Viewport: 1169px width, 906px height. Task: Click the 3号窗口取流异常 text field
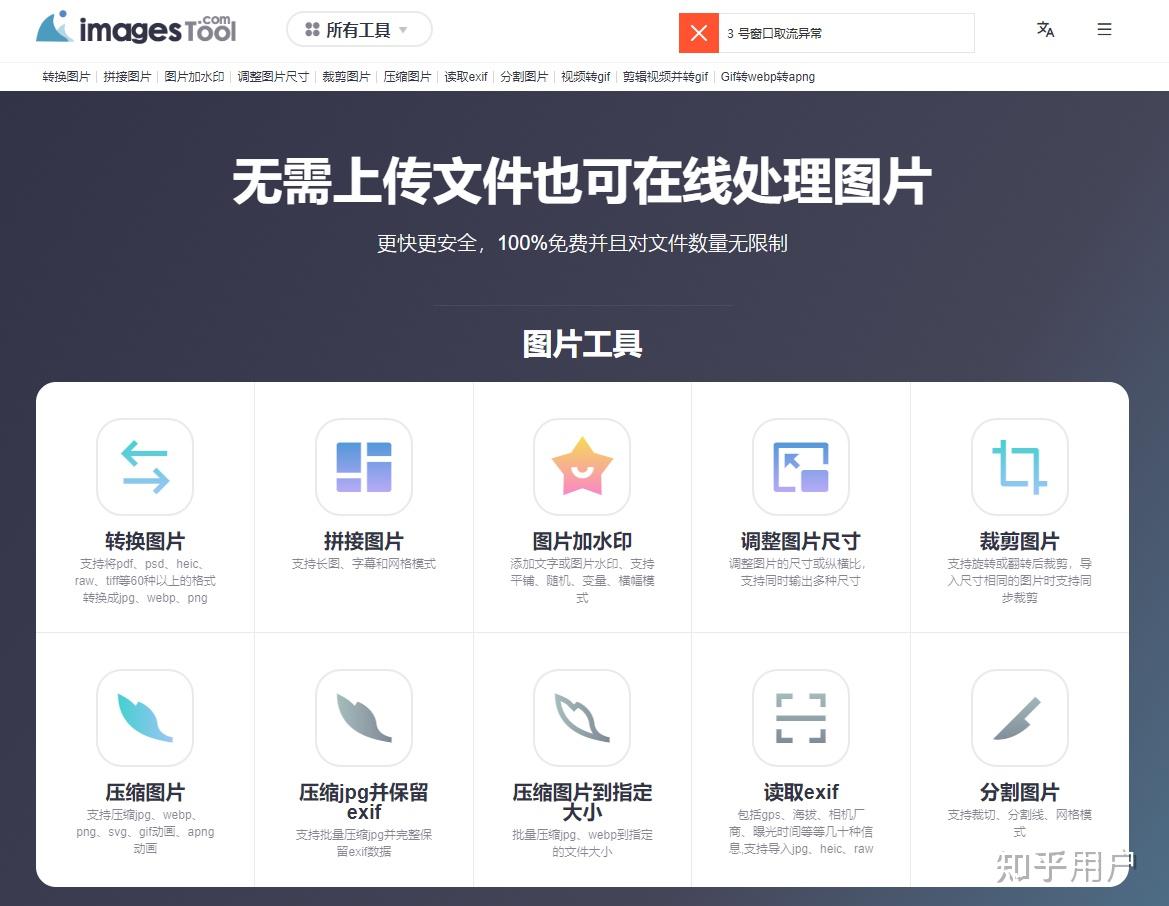pyautogui.click(x=850, y=33)
